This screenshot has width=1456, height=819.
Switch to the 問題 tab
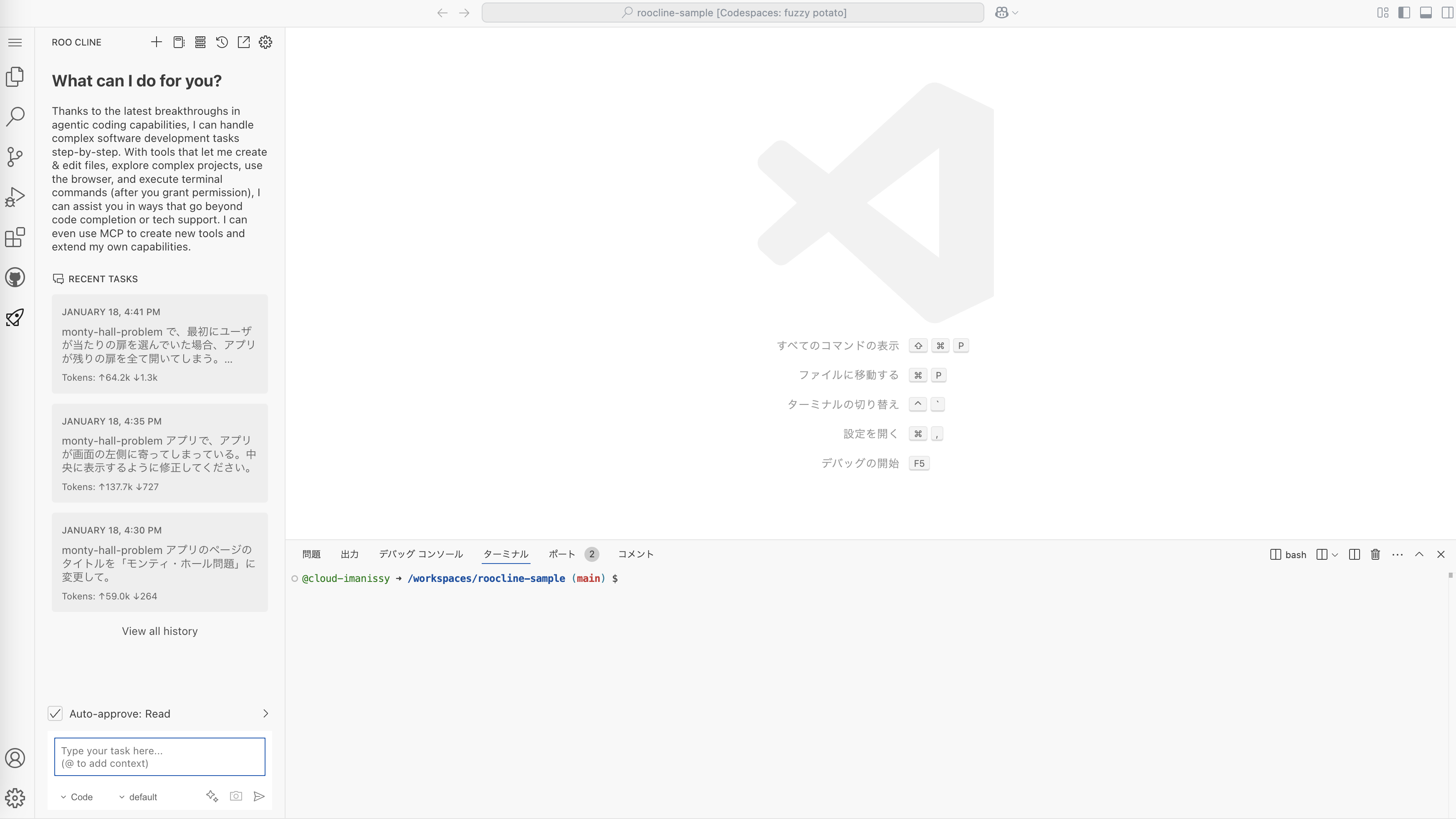click(x=311, y=554)
